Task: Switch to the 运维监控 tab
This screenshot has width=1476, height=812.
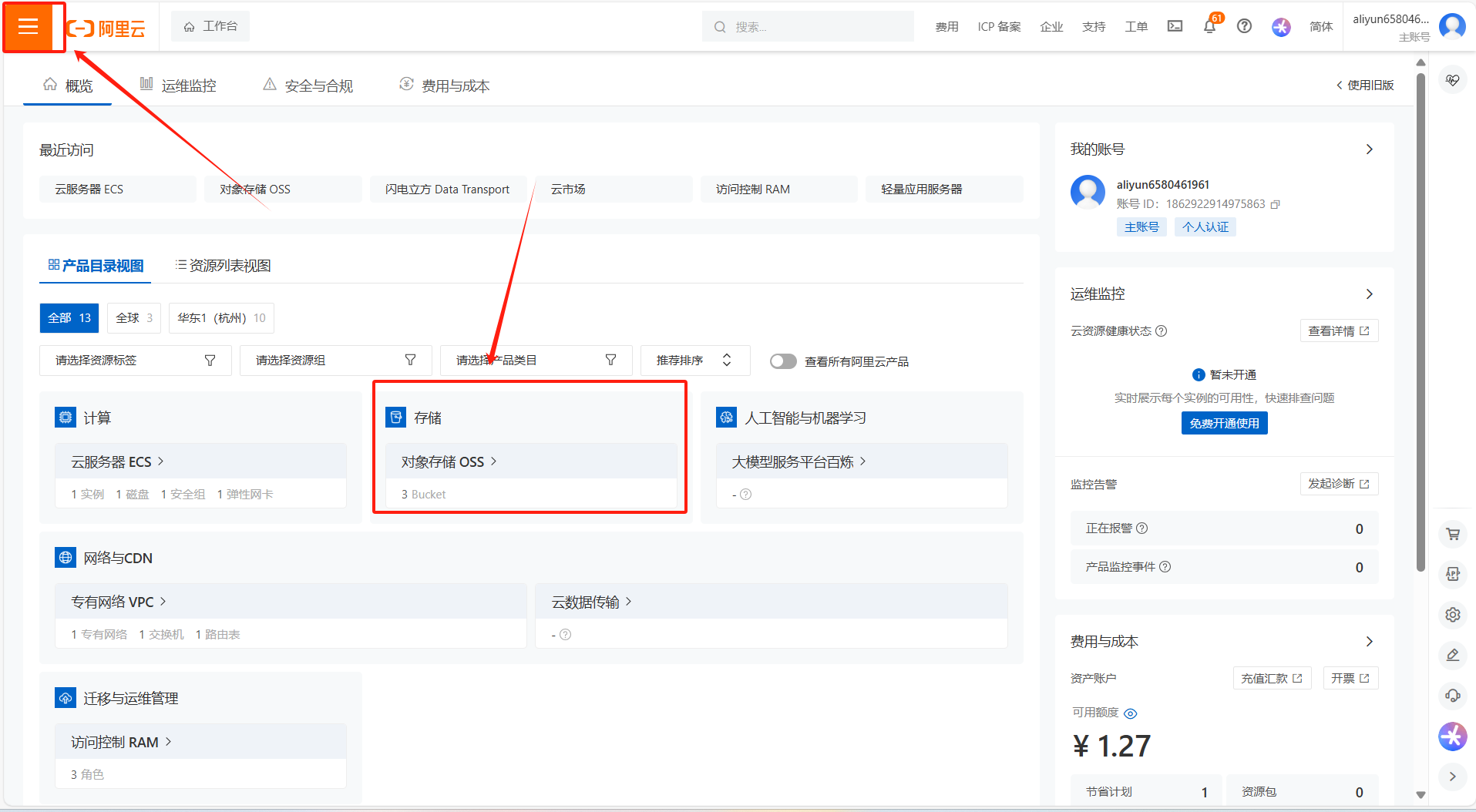Action: (178, 85)
